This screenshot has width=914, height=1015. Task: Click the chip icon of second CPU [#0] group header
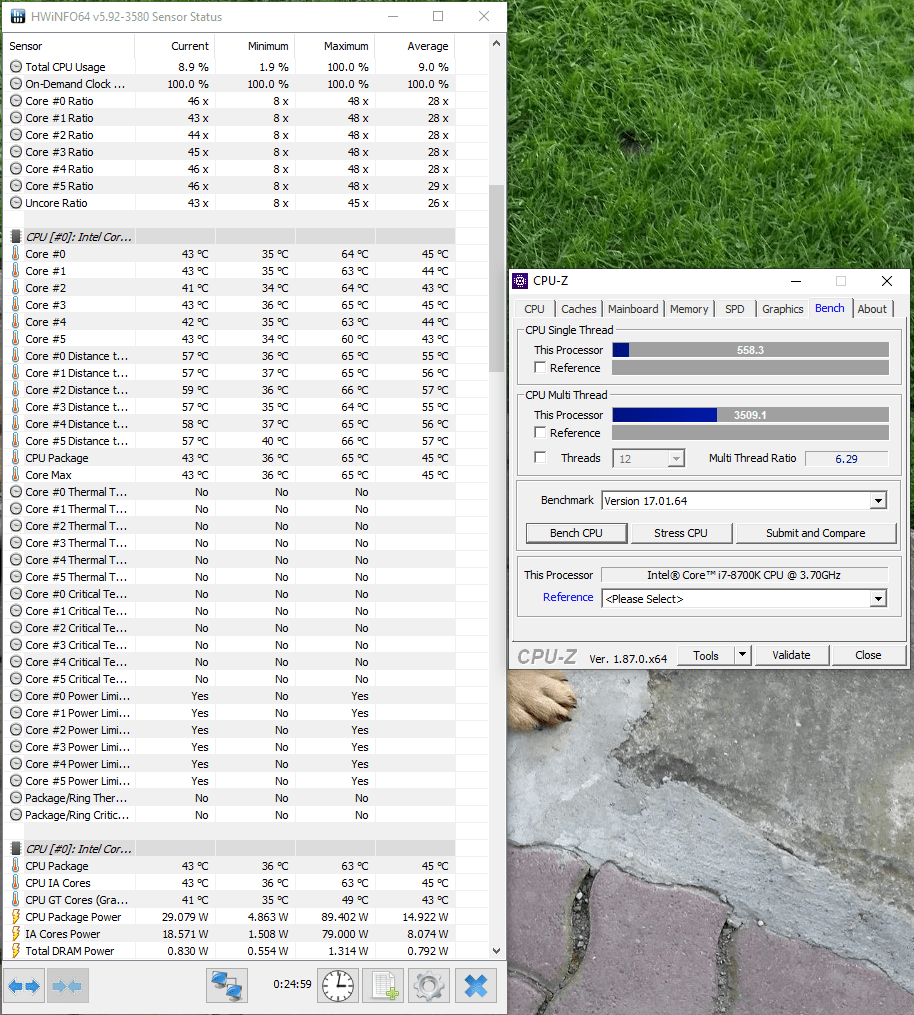click(x=16, y=849)
